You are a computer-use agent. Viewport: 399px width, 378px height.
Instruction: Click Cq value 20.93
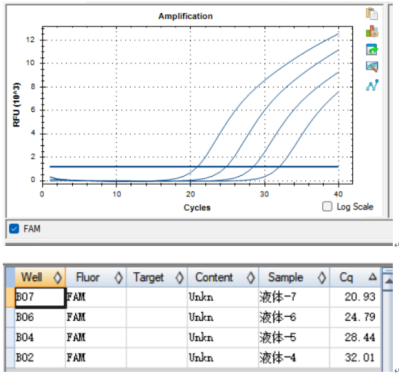(x=360, y=297)
